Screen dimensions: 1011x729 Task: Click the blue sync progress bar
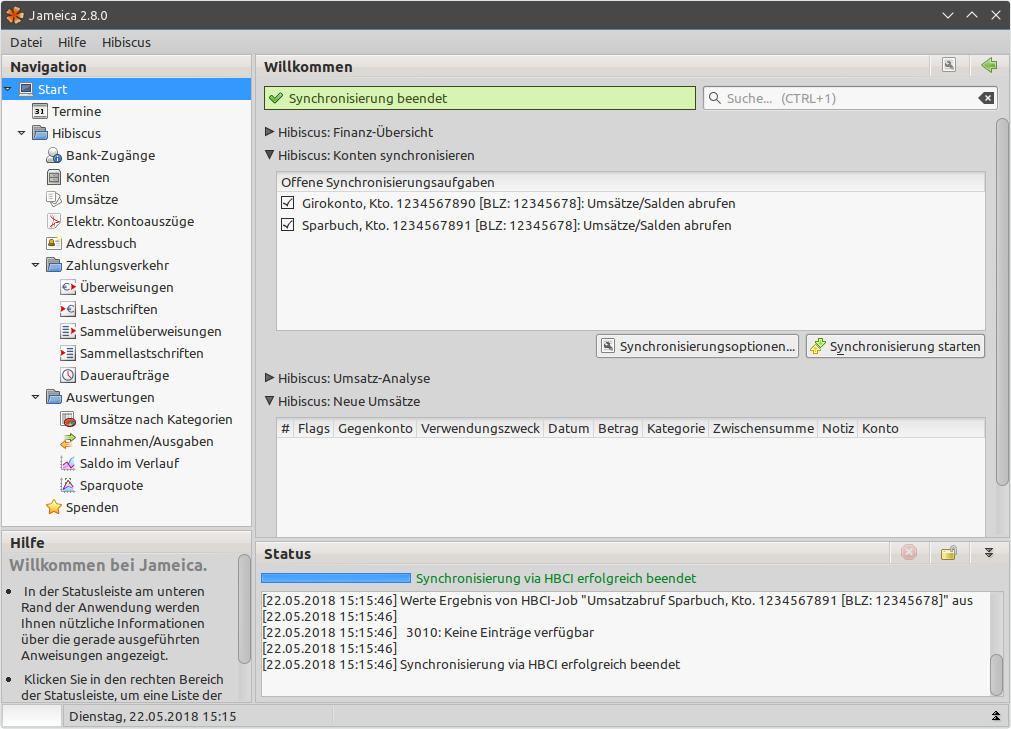[336, 578]
